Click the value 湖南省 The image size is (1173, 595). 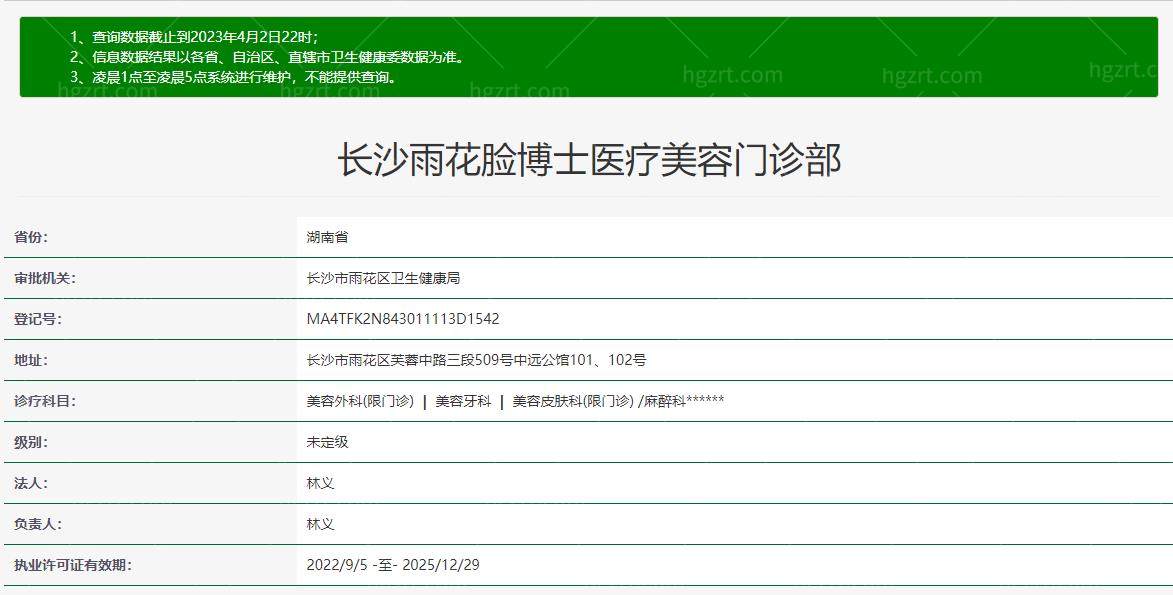[327, 237]
